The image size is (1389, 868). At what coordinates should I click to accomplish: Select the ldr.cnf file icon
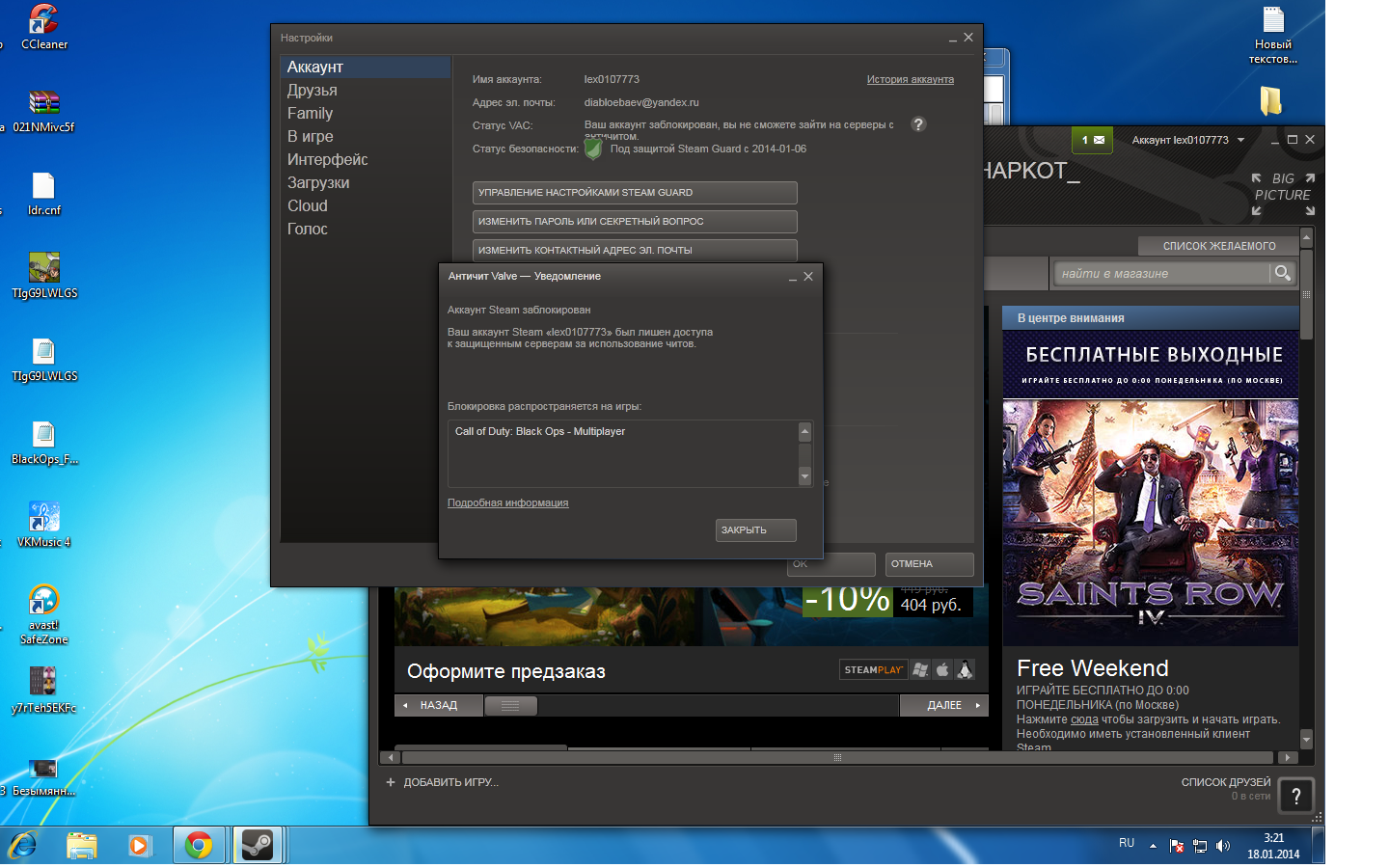pos(43,194)
